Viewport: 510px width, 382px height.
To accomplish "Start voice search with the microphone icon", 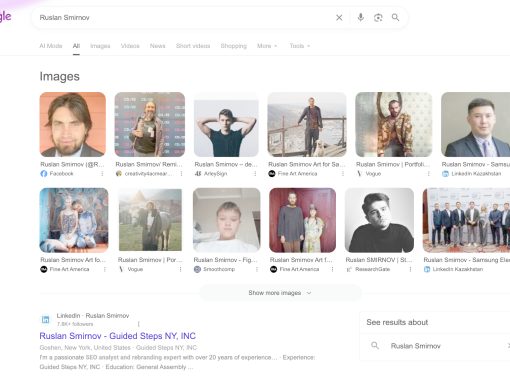I will 360,17.
